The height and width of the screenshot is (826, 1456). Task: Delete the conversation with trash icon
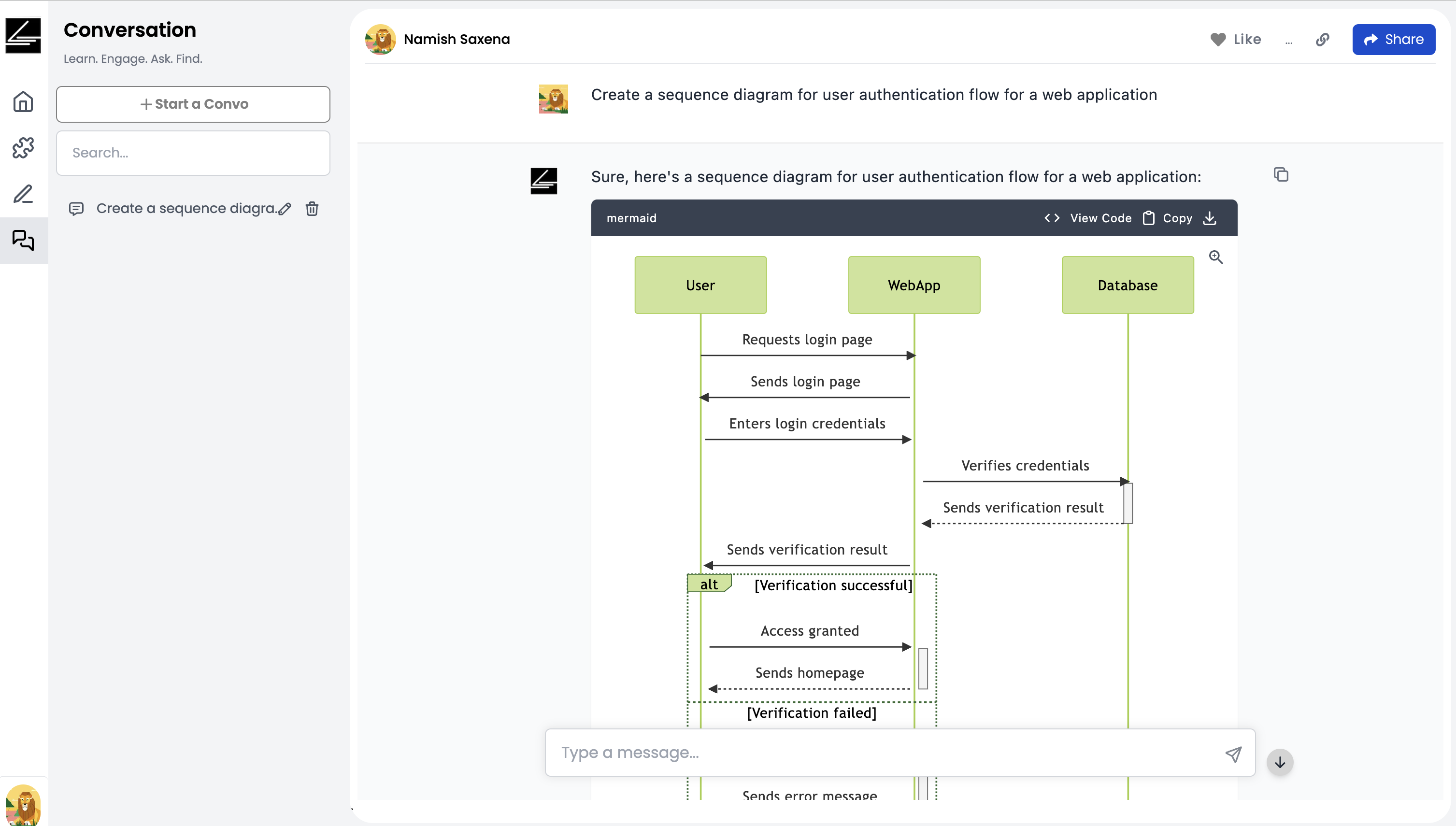(312, 209)
